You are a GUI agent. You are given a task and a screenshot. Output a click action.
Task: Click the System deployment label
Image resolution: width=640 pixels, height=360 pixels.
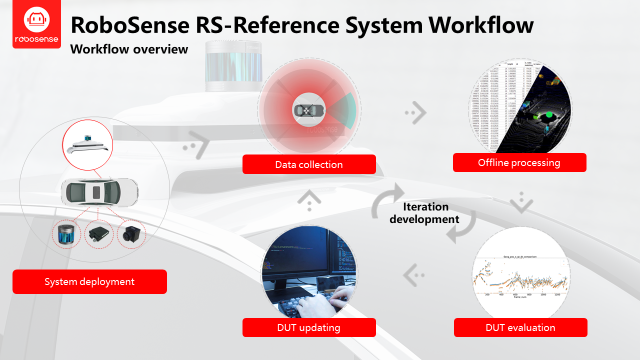point(89,282)
